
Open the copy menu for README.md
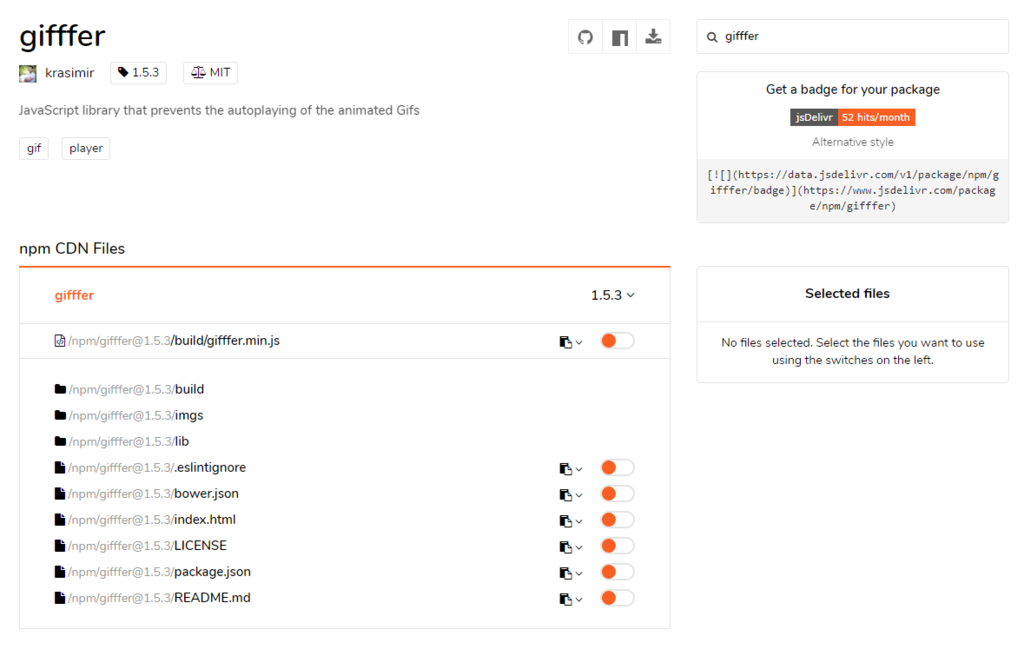[x=570, y=599]
